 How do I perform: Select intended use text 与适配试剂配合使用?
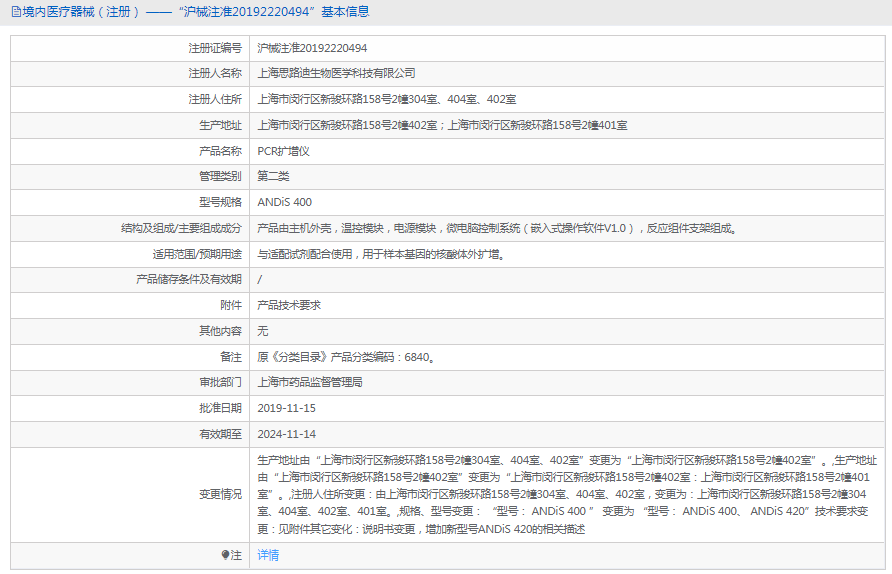point(381,254)
